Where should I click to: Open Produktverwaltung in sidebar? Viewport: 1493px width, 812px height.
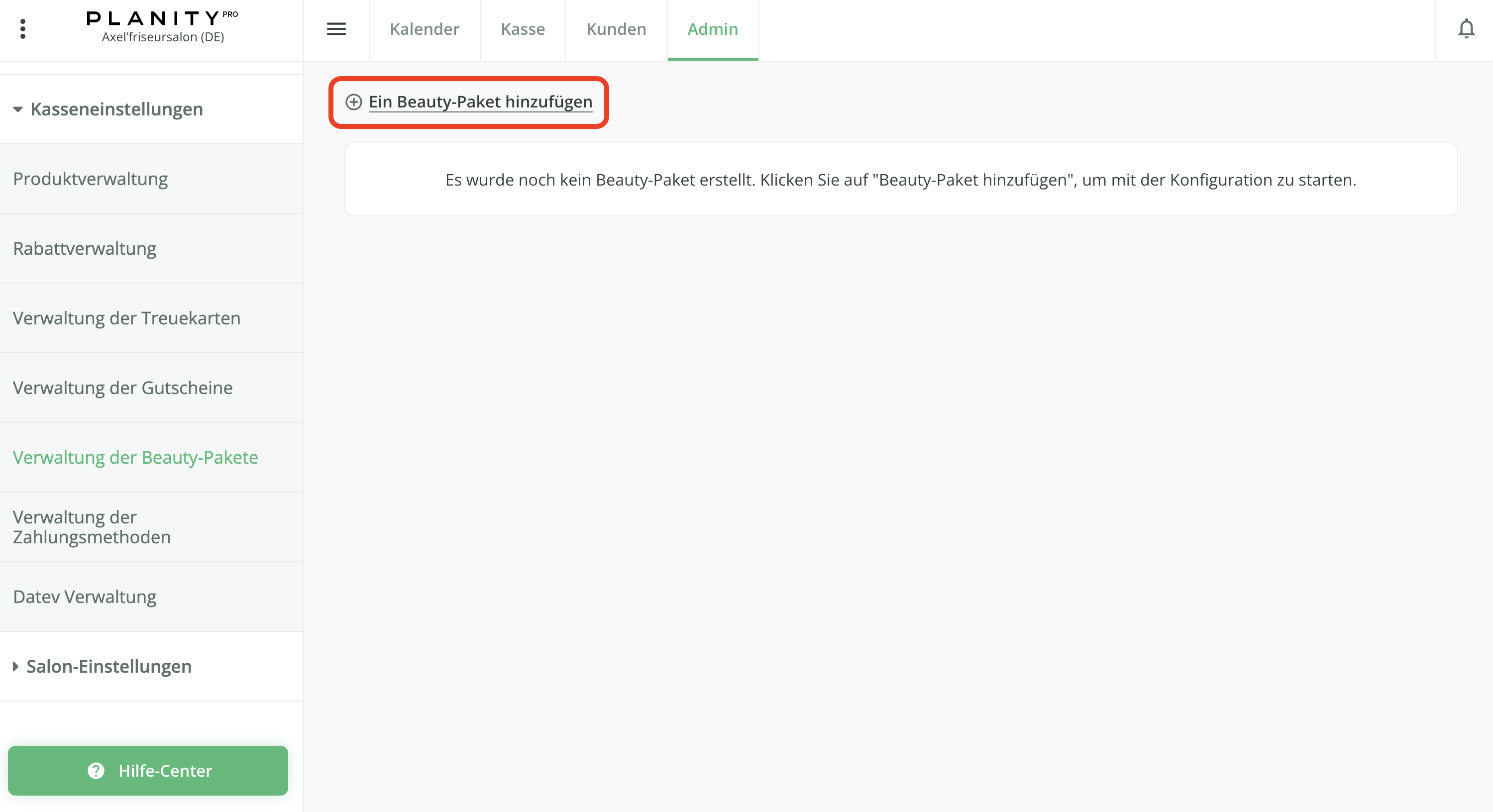pos(91,179)
